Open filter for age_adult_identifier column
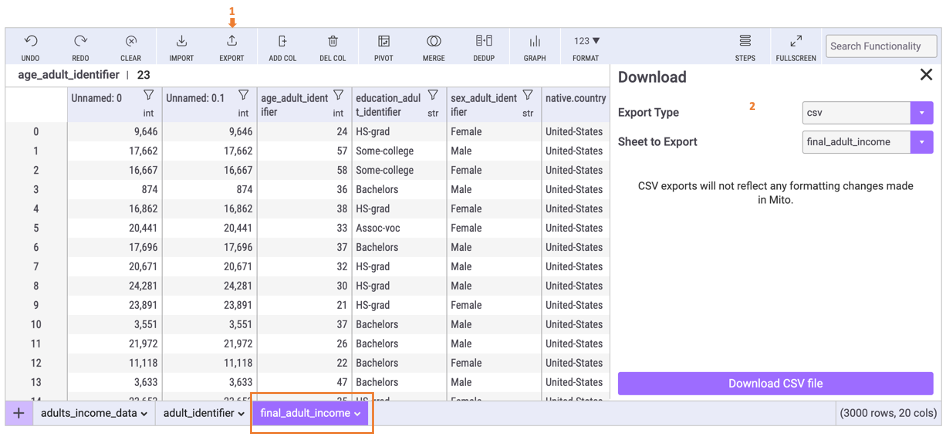Viewport: 946px width, 434px height. 338,95
